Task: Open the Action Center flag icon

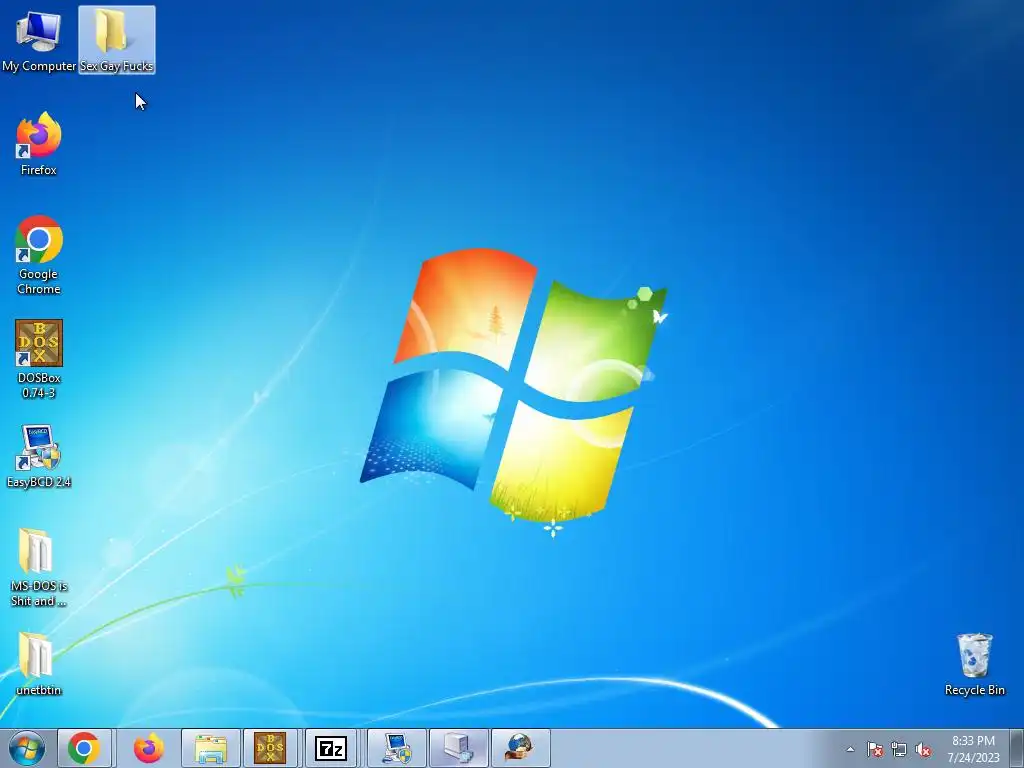Action: point(874,749)
